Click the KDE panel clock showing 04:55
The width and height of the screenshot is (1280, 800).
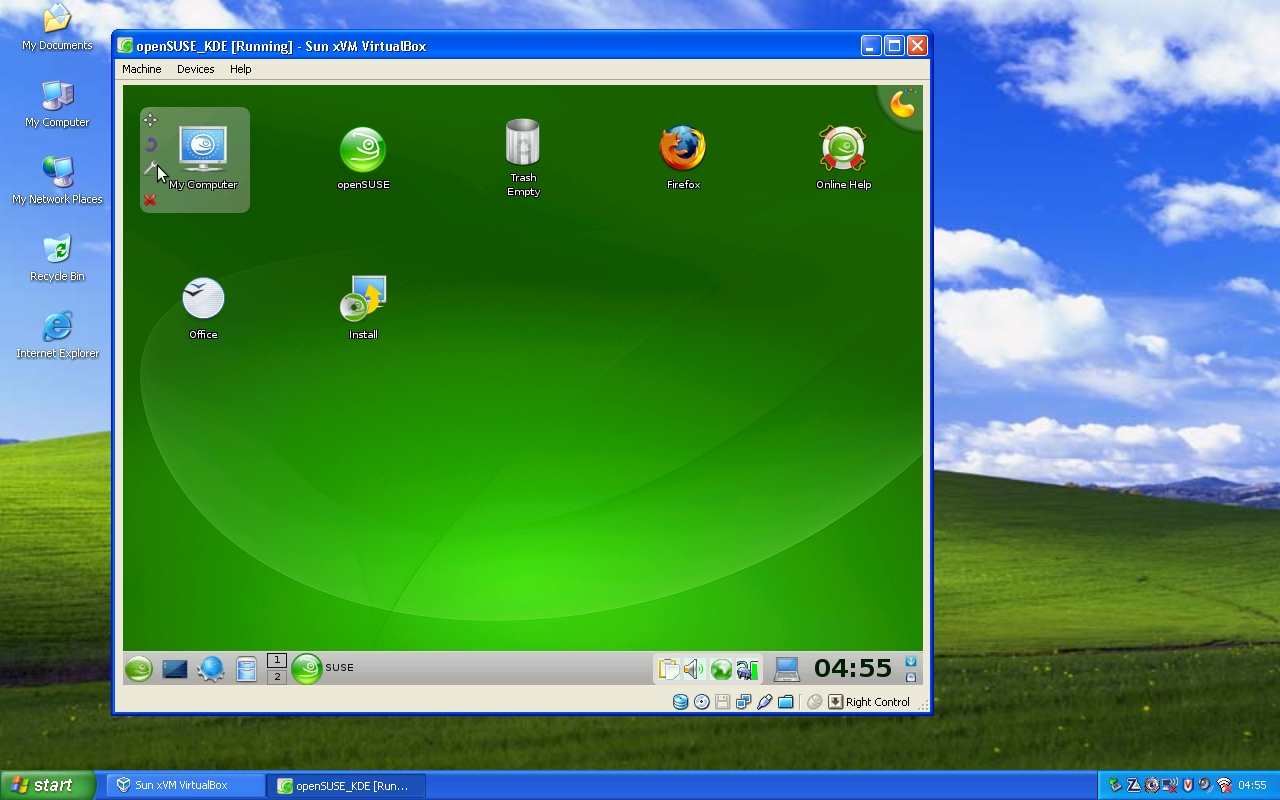coord(852,668)
